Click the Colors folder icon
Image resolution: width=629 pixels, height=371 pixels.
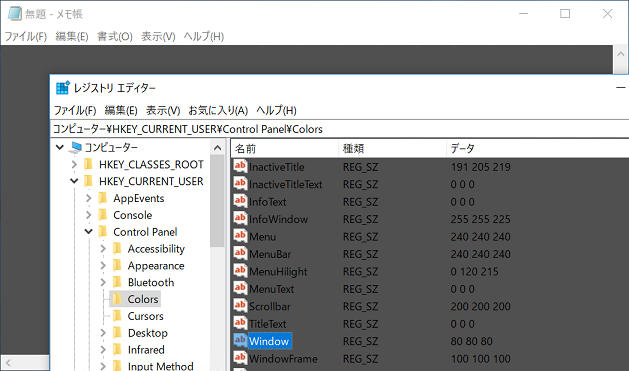(118, 299)
